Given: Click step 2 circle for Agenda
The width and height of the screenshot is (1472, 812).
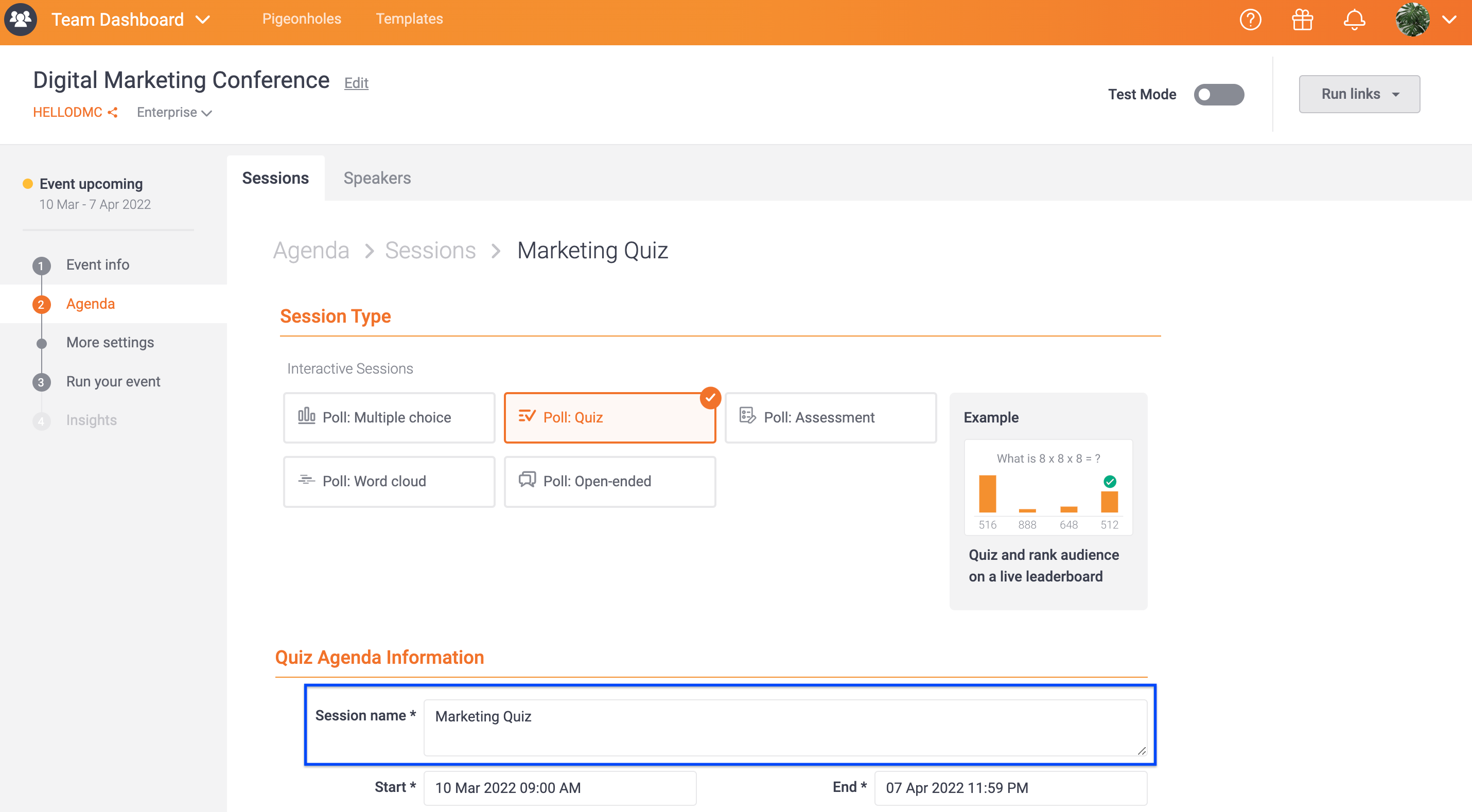Looking at the screenshot, I should 41,305.
